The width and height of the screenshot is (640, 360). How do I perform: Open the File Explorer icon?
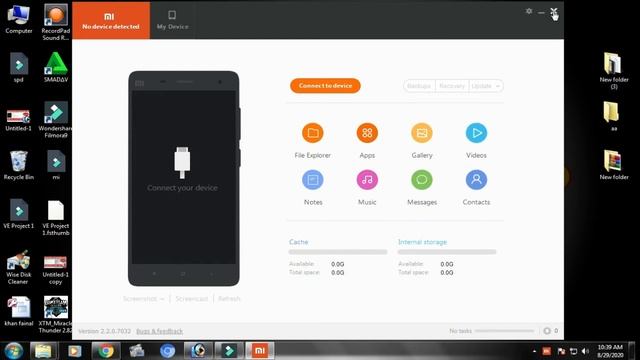click(313, 133)
